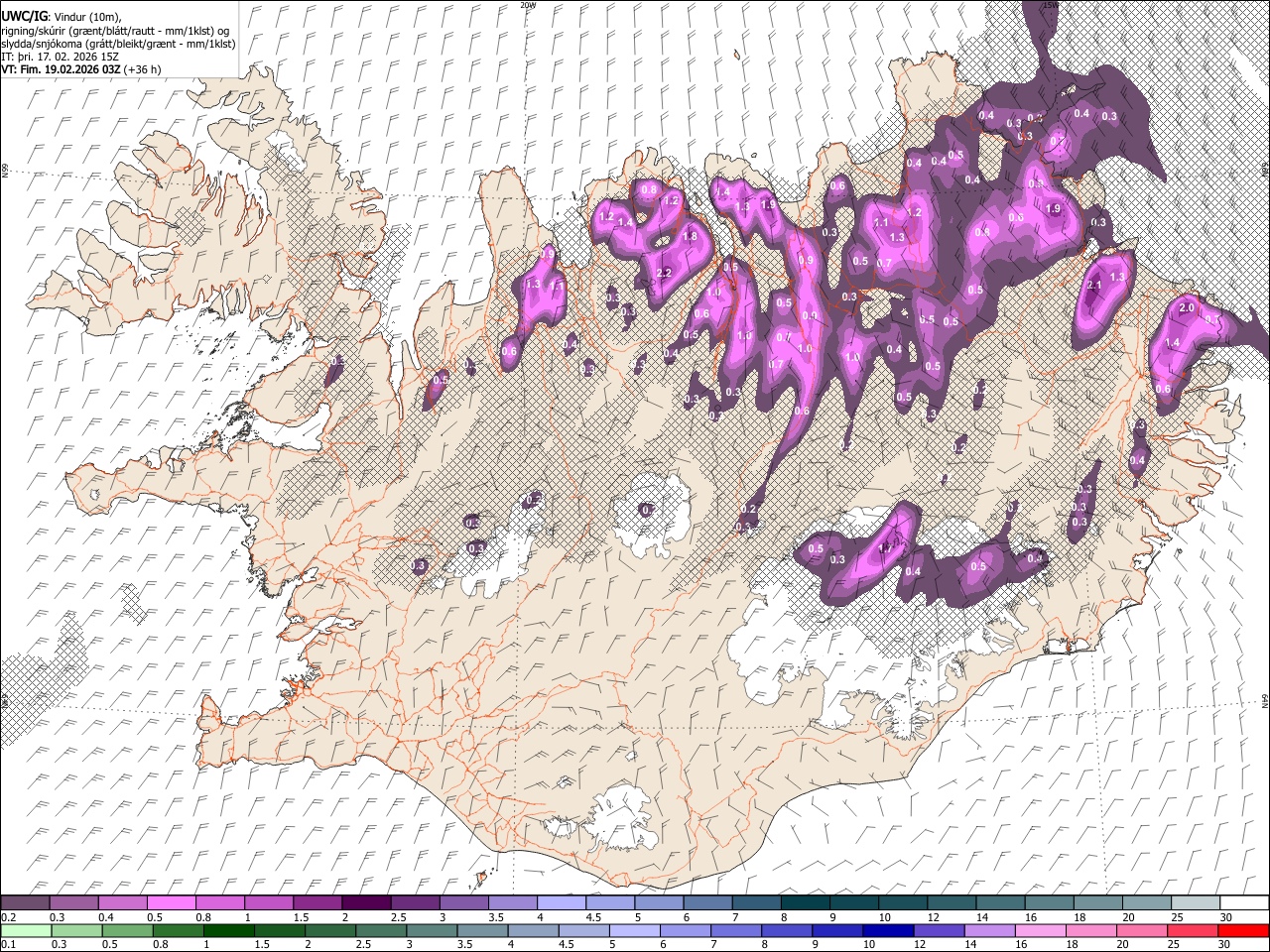Click the lightest purple first swatch of the top legend
This screenshot has height=952, width=1270.
[26, 902]
